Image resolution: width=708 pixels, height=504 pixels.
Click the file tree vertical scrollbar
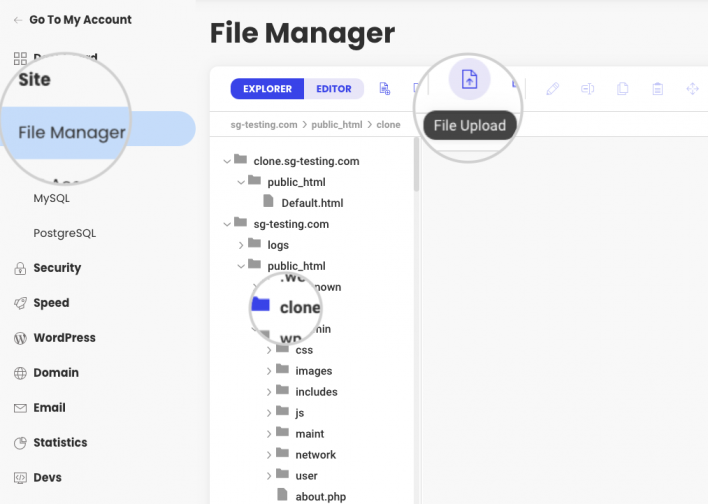[x=416, y=164]
